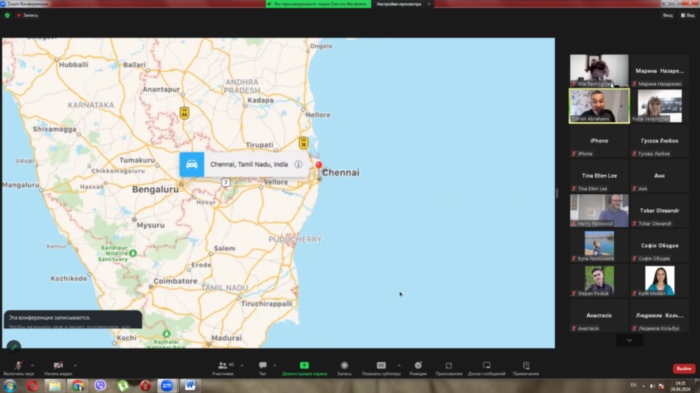Viewport: 700px width, 393px height.
Task: Open the Participants panel
Action: pyautogui.click(x=223, y=368)
